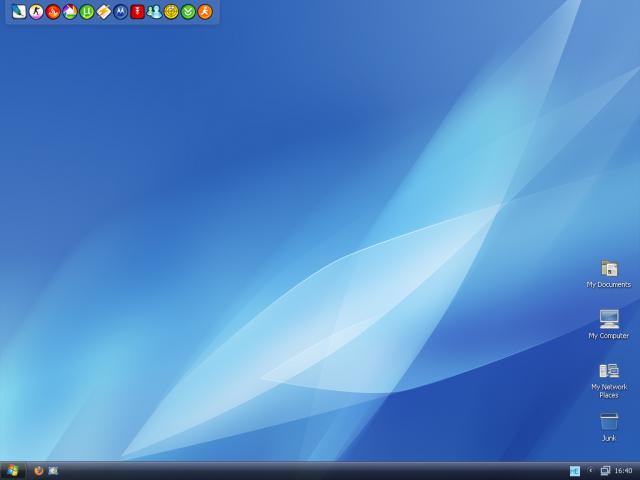This screenshot has width=640, height=480.
Task: Open the Messenger two-people icon in the dock
Action: [154, 12]
